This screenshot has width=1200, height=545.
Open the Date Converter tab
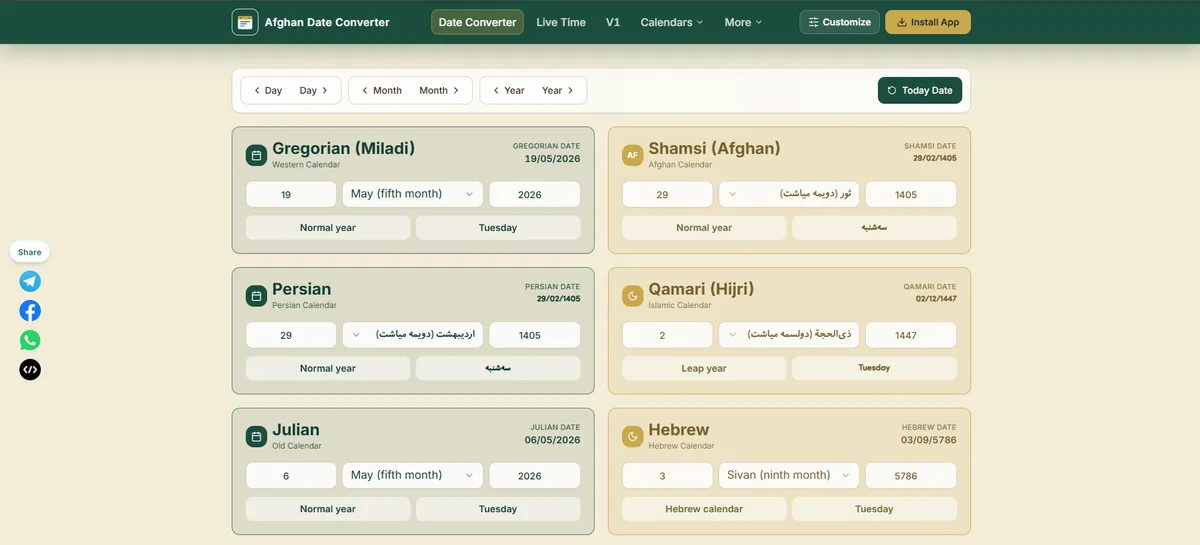477,22
